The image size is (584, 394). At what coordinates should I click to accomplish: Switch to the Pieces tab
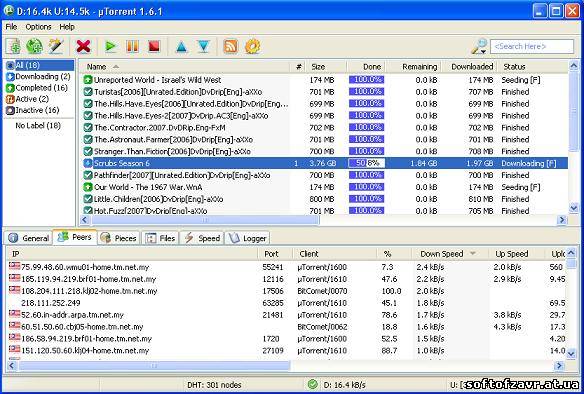tap(119, 238)
